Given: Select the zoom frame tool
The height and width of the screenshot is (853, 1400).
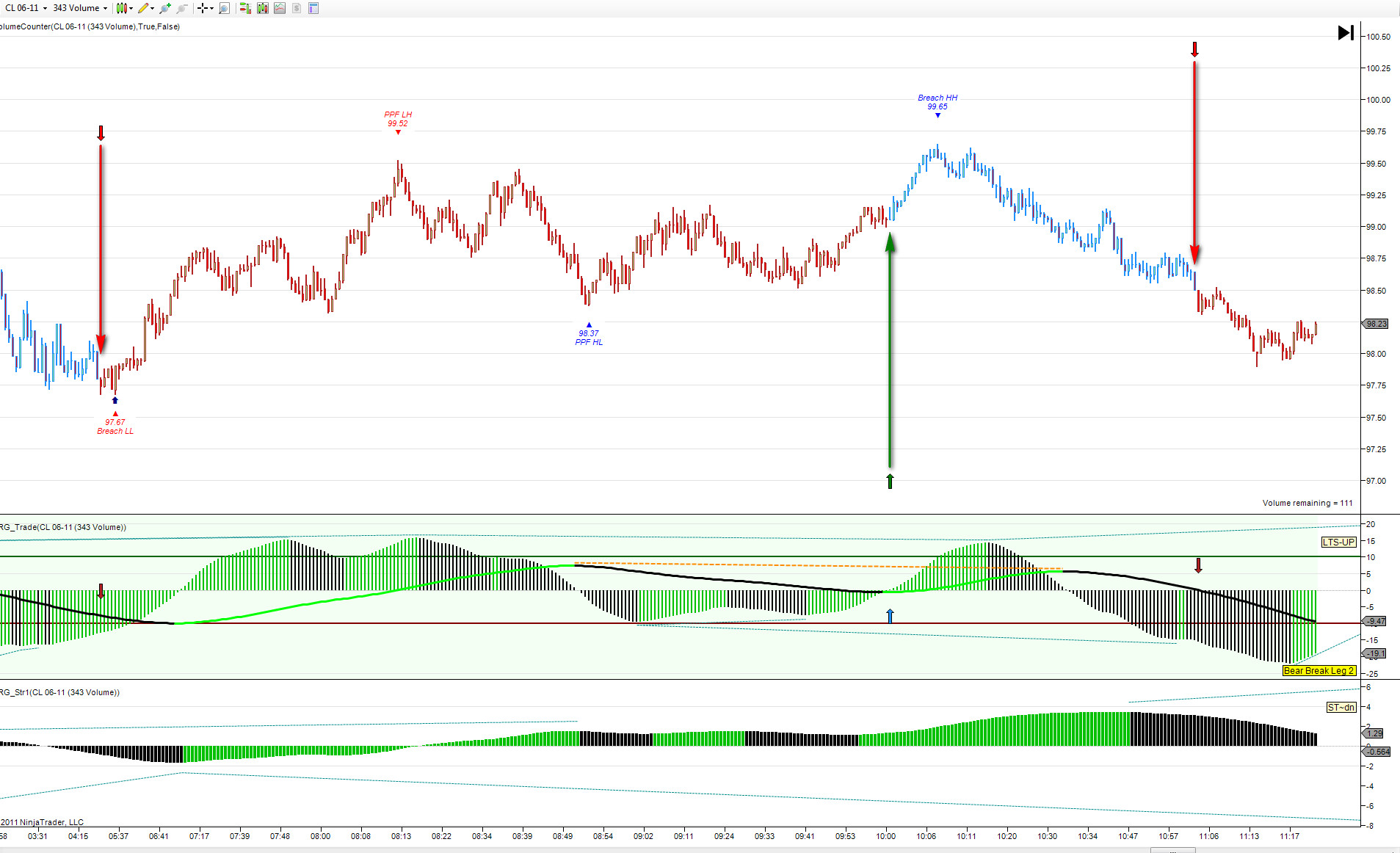Looking at the screenshot, I should 225,8.
